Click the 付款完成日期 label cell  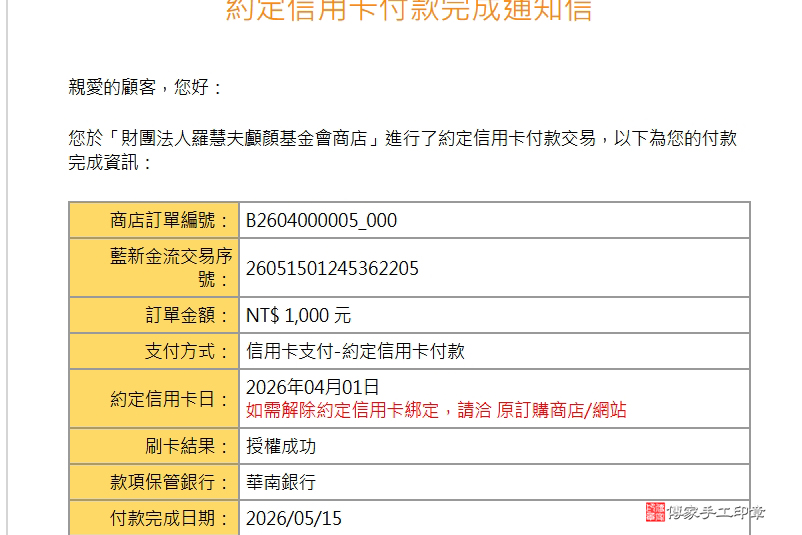tap(154, 518)
